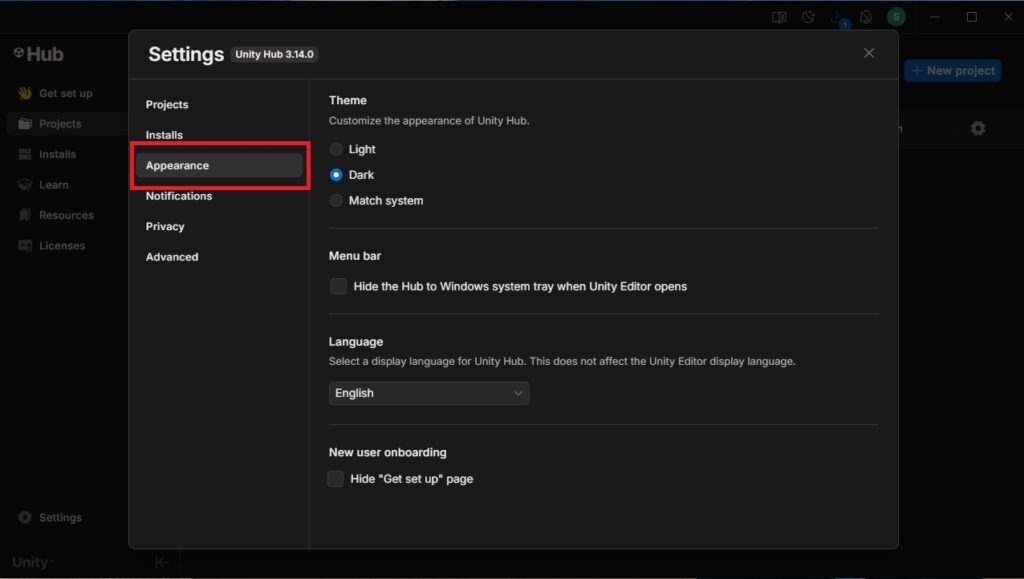The width and height of the screenshot is (1024, 579).
Task: Click the Settings dialog title
Action: coord(186,54)
